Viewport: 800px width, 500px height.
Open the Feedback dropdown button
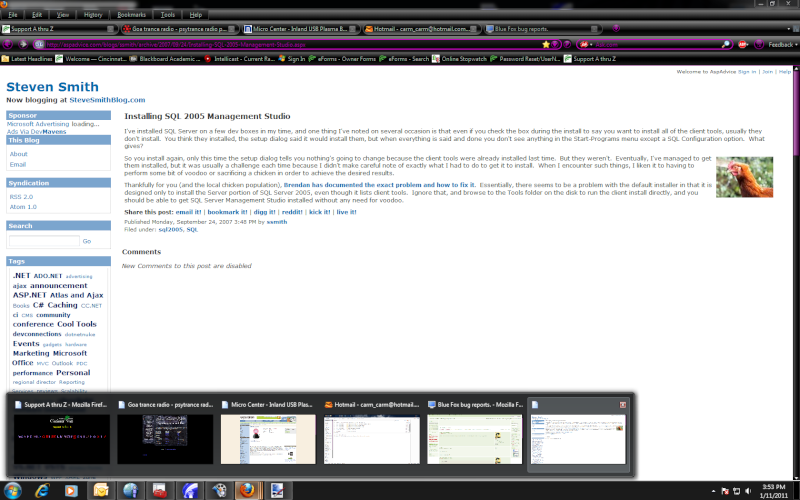point(783,44)
